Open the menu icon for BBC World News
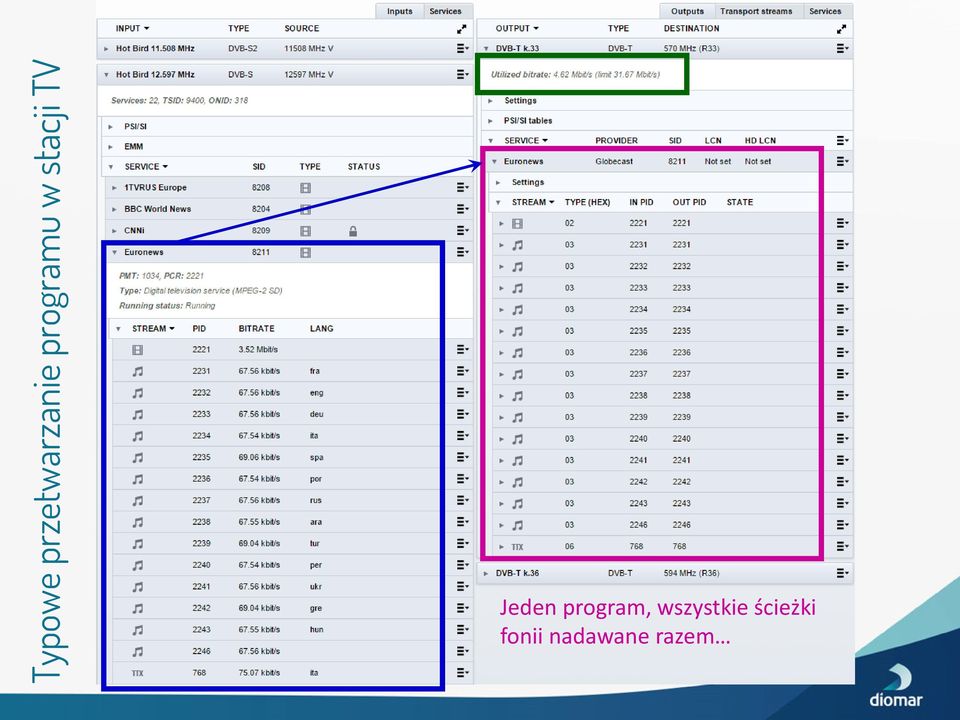The image size is (960, 720). (463, 209)
